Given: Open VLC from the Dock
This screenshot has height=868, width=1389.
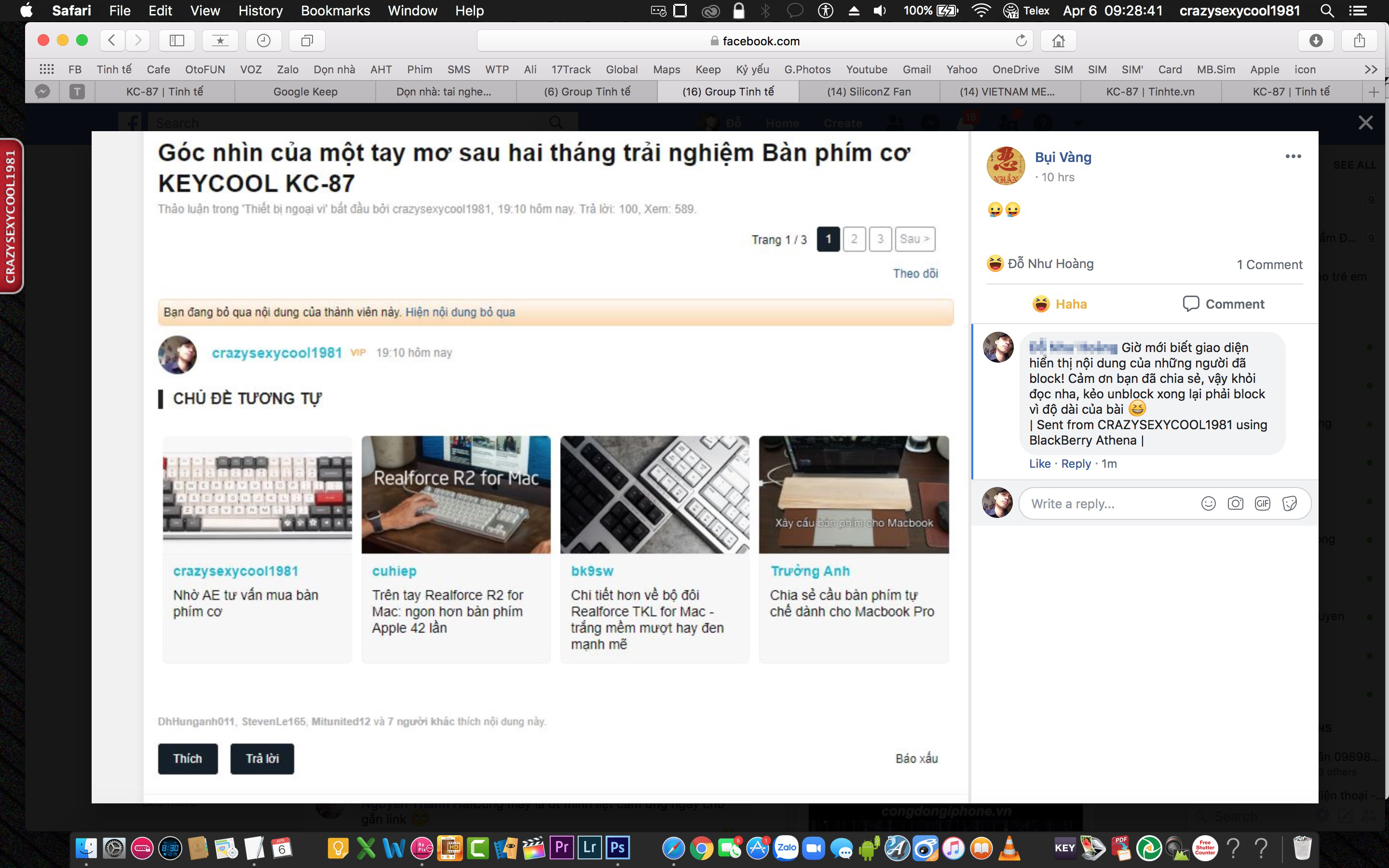Looking at the screenshot, I should pos(1009,847).
